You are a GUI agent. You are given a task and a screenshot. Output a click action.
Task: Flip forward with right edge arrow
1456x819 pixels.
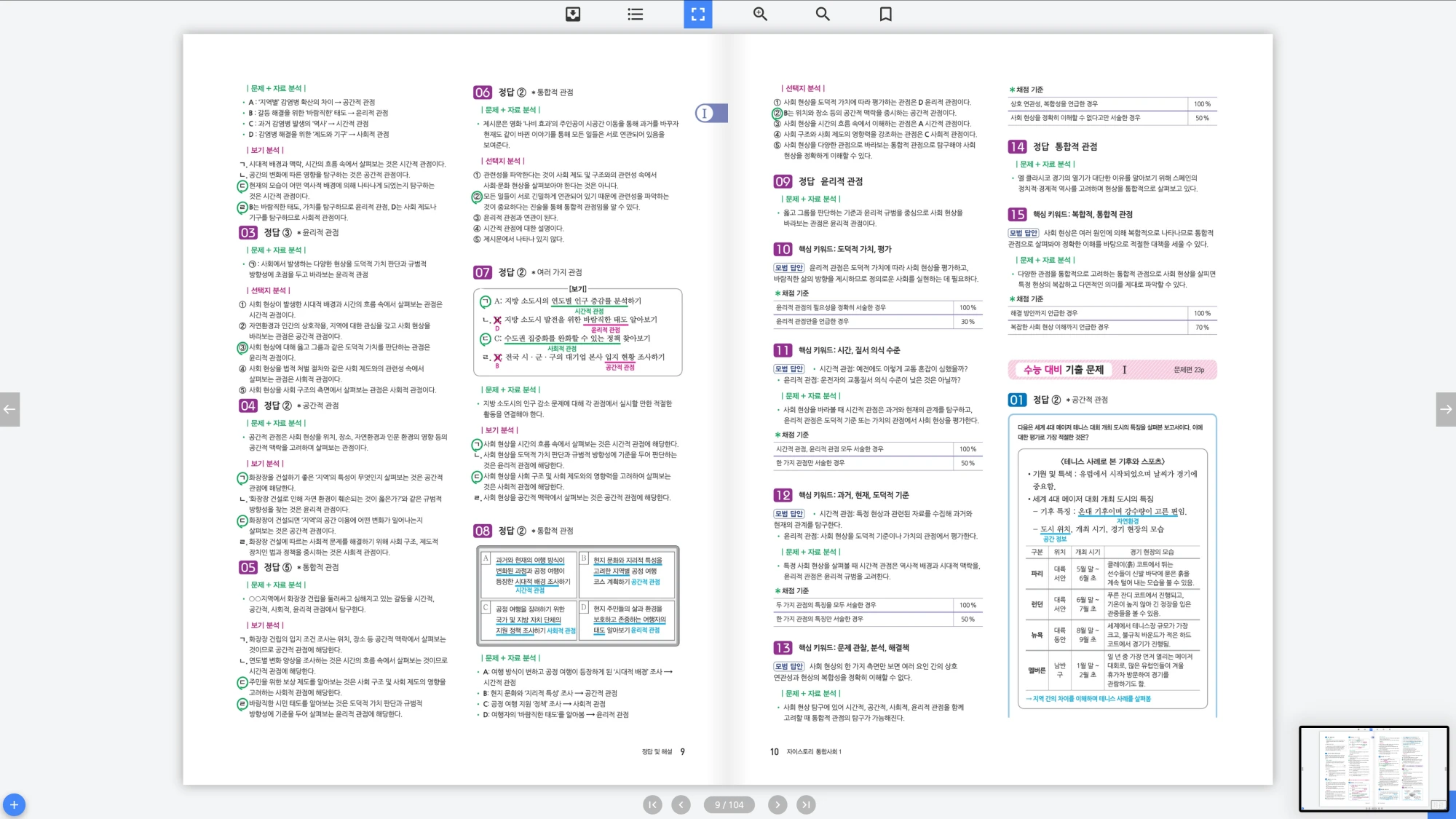coord(1446,409)
